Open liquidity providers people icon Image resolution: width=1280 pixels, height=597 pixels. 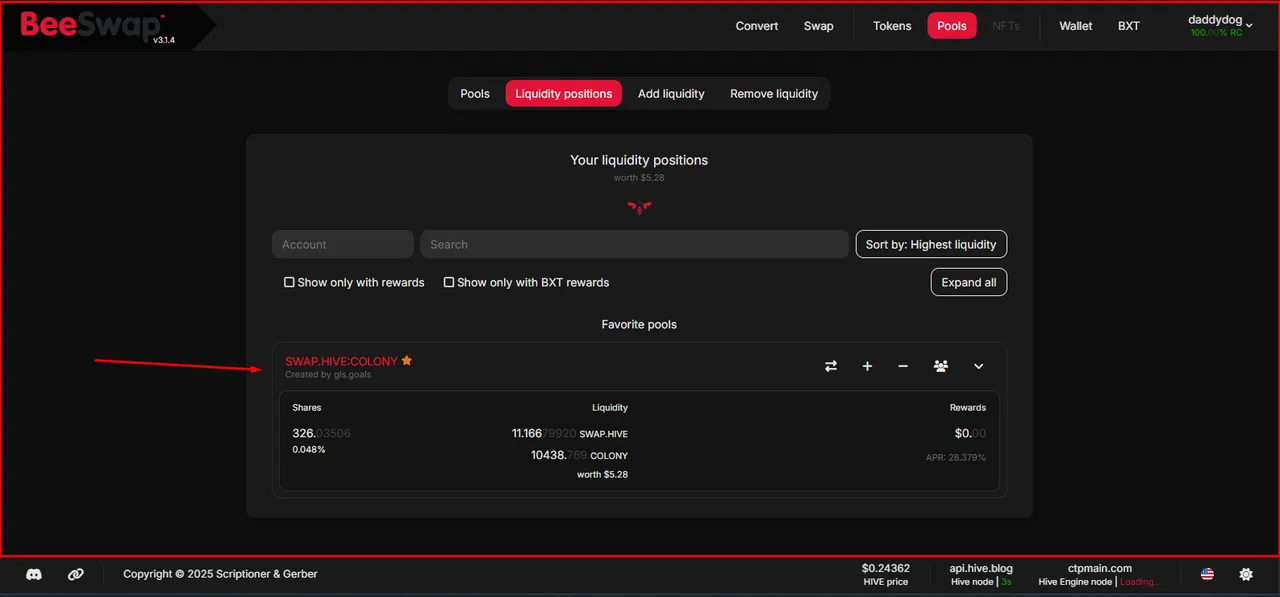coord(941,366)
